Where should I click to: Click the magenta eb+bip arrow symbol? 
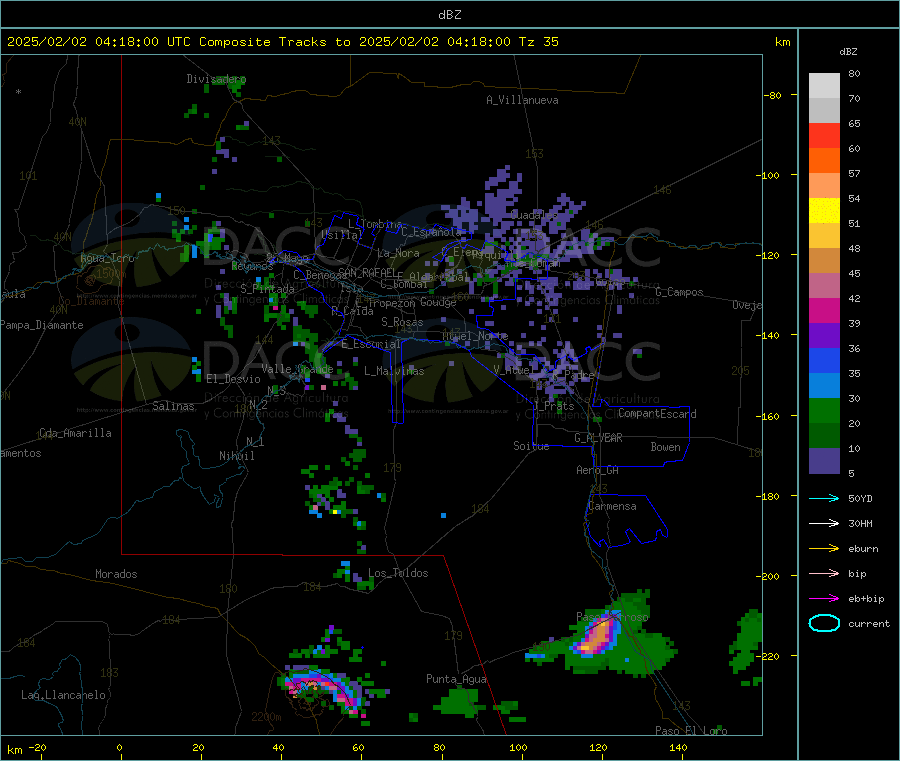(824, 599)
